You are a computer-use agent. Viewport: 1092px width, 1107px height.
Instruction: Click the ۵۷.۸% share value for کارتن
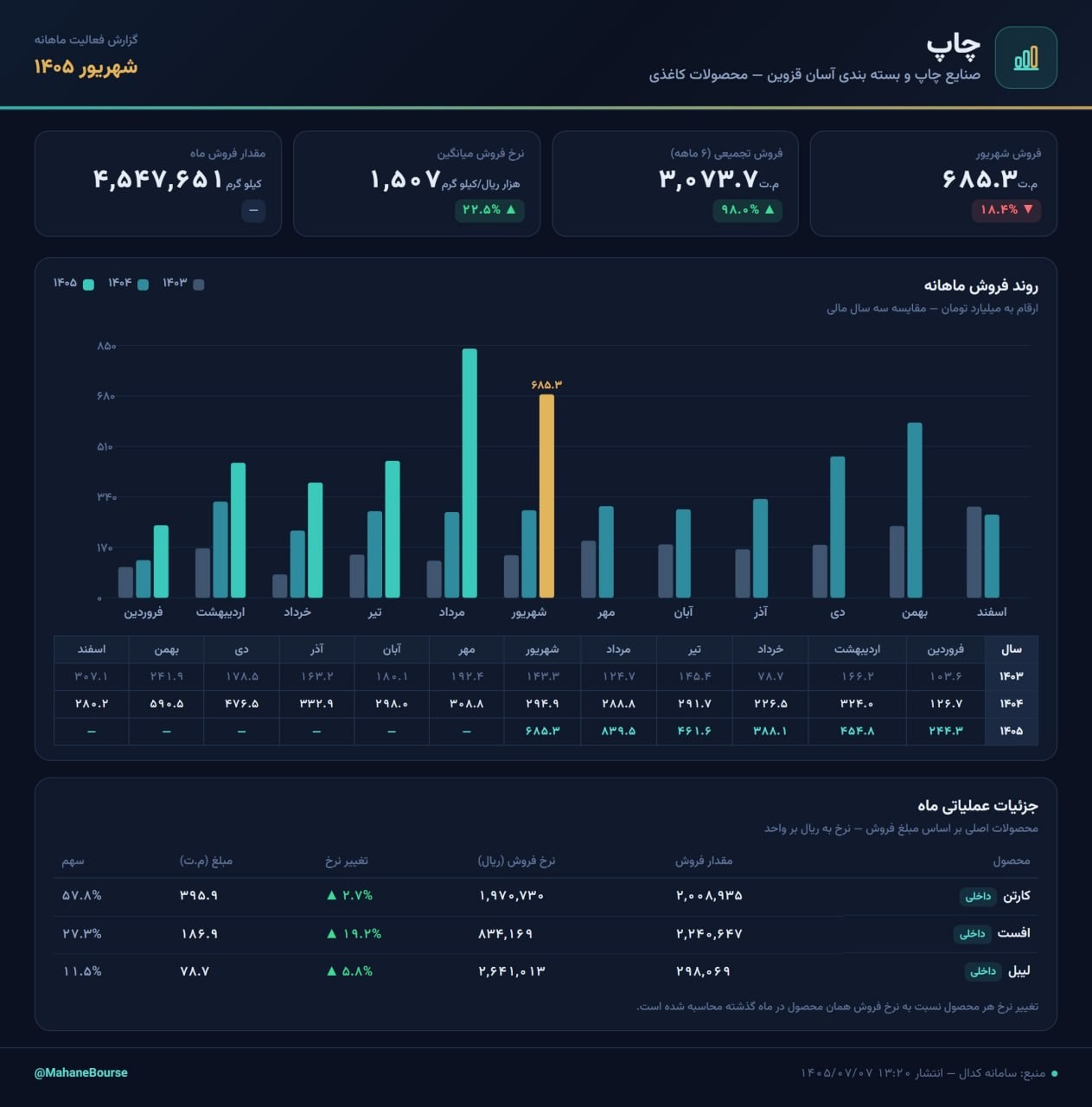pyautogui.click(x=81, y=896)
